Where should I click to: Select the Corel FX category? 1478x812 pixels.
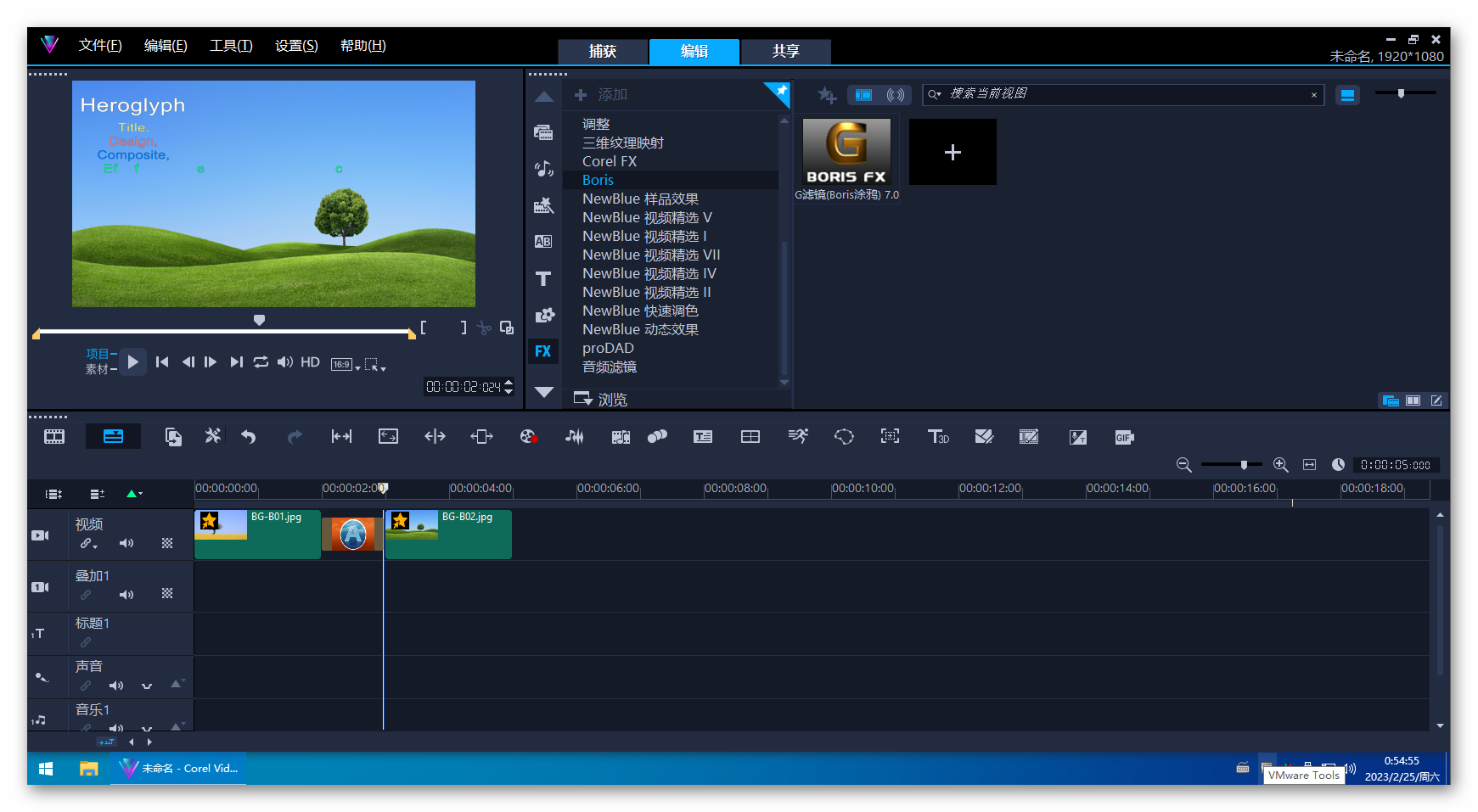(x=610, y=161)
